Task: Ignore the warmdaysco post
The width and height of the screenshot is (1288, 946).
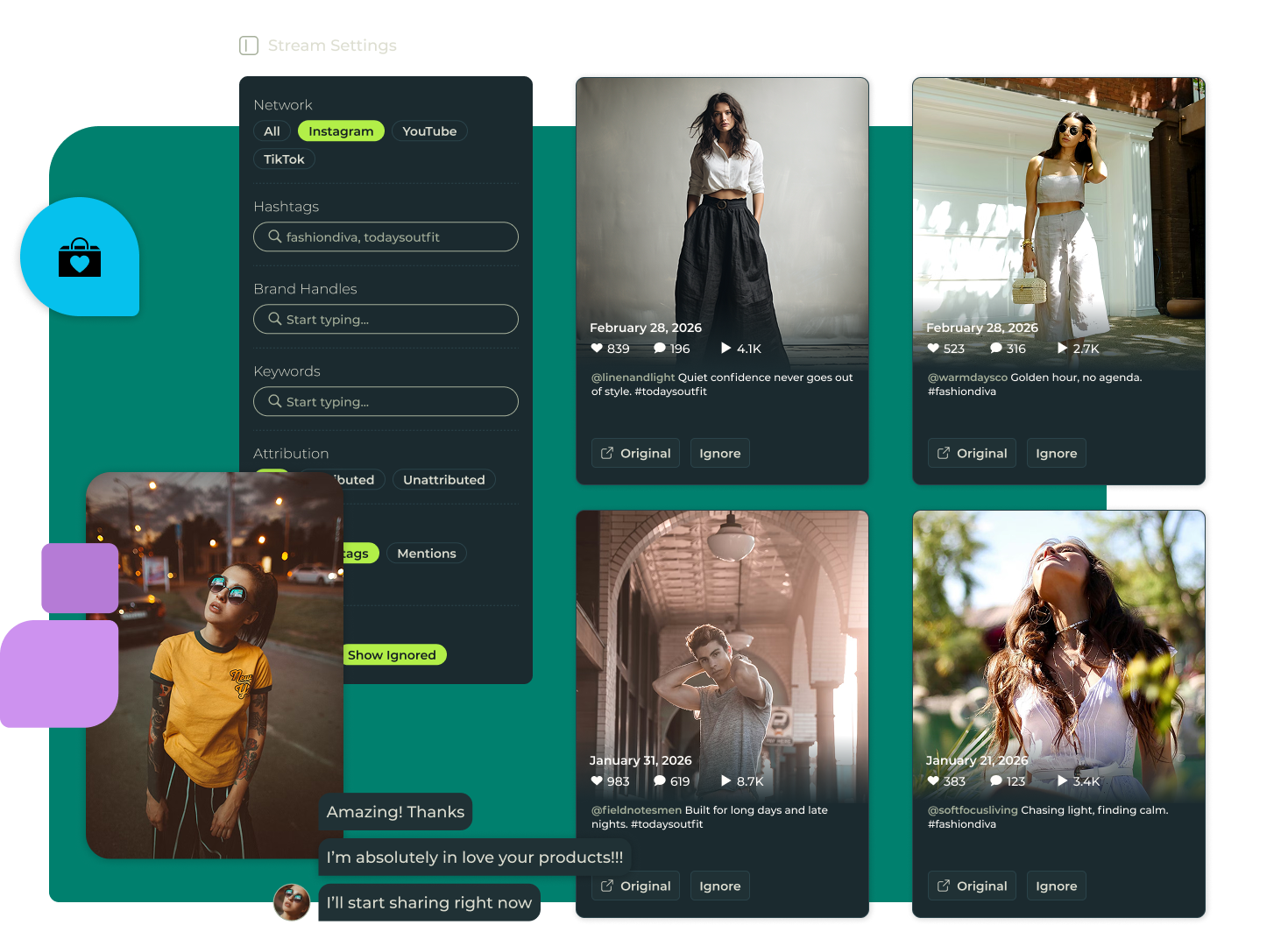Action: (x=1057, y=453)
